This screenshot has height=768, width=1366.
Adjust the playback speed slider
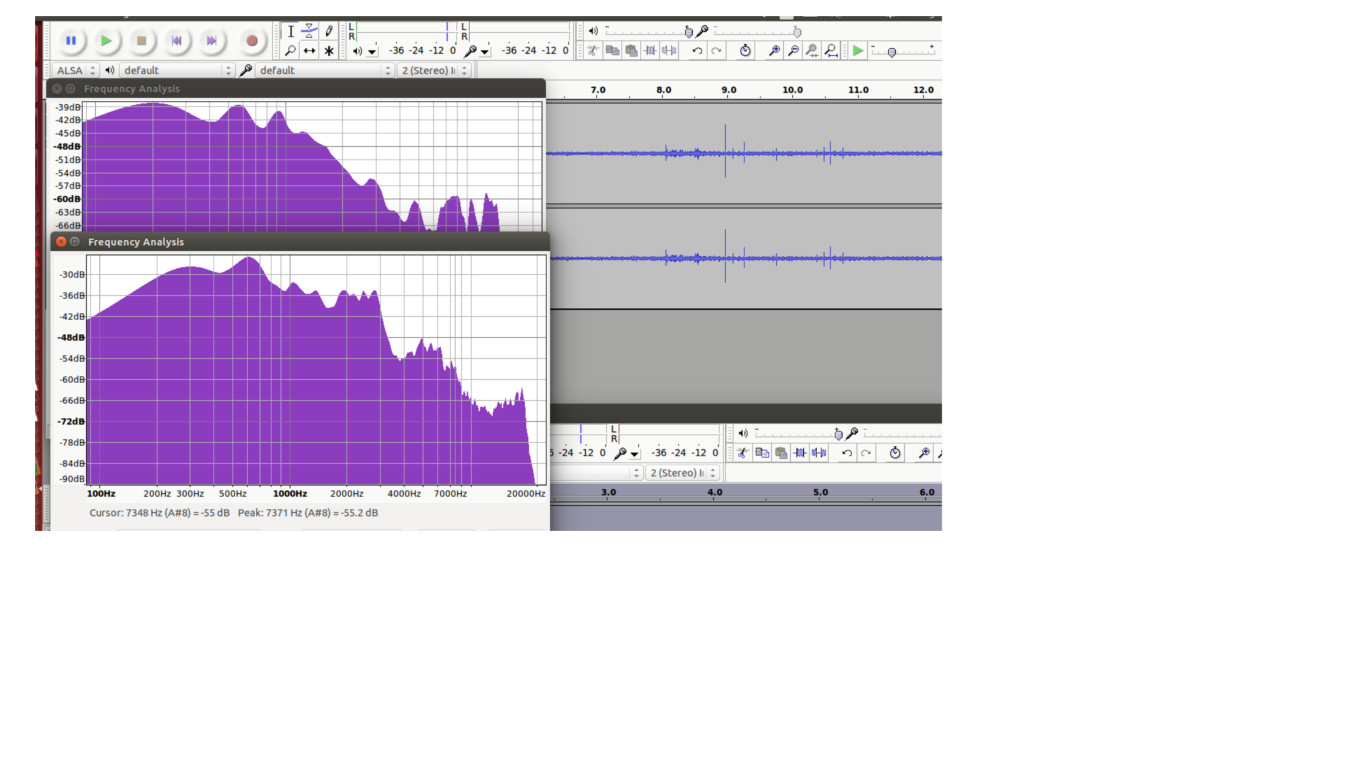pyautogui.click(x=903, y=51)
